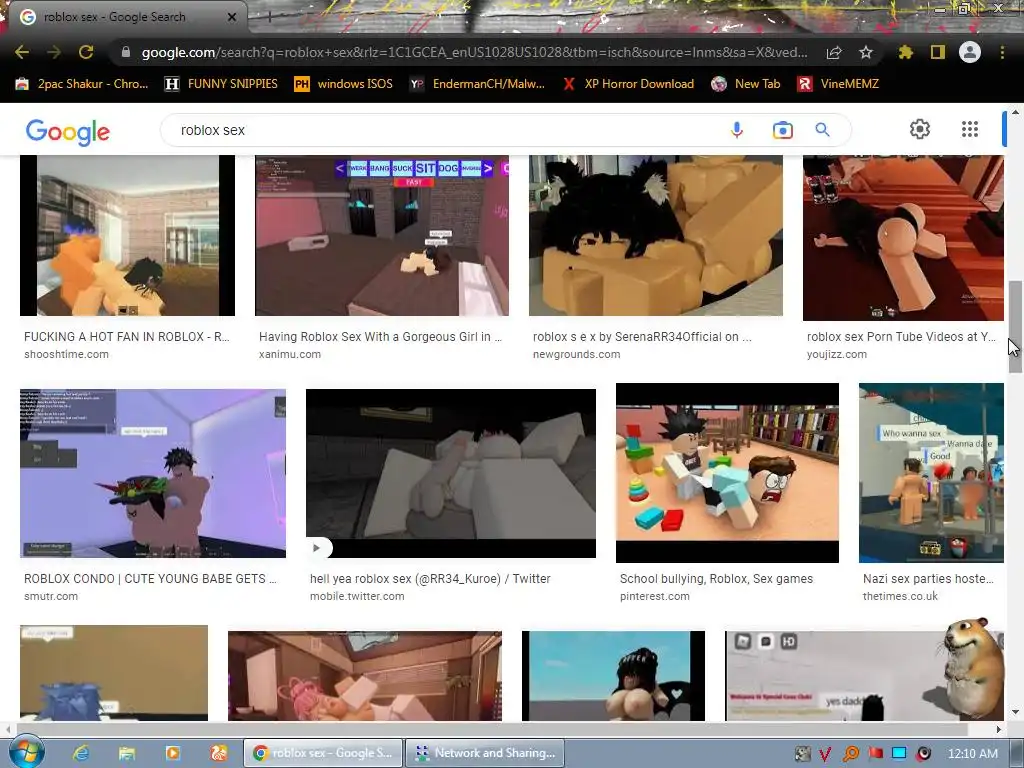The image size is (1024, 768).
Task: Share this page using share icon
Action: coord(834,52)
